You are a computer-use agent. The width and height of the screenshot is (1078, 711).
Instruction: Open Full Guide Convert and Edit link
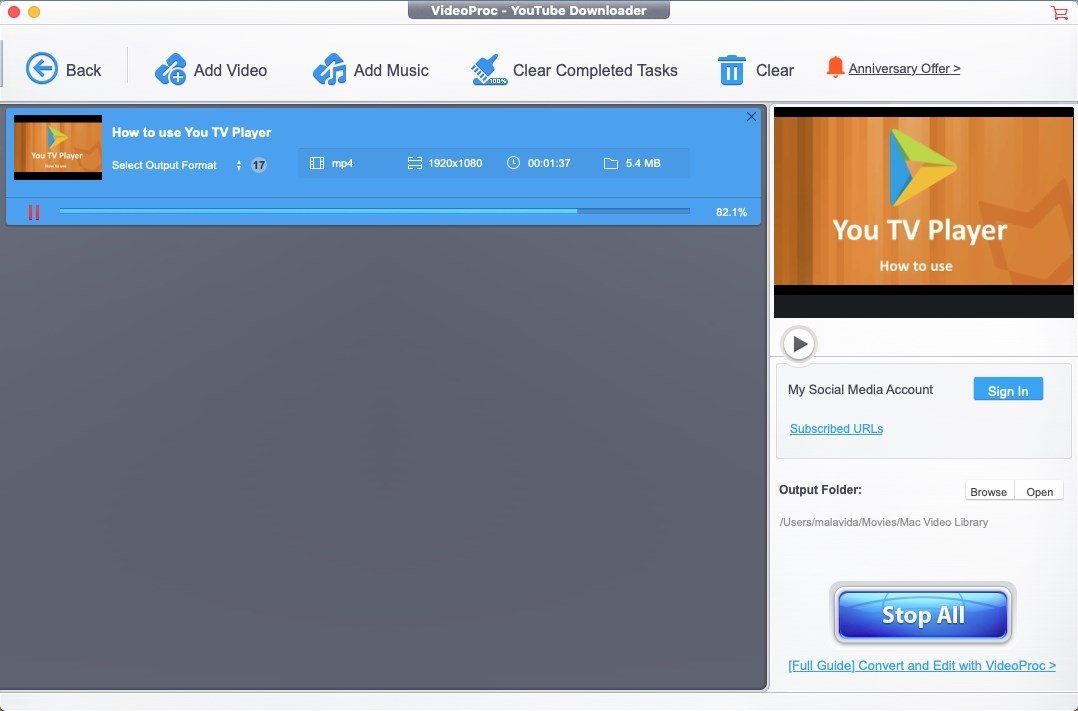[922, 665]
